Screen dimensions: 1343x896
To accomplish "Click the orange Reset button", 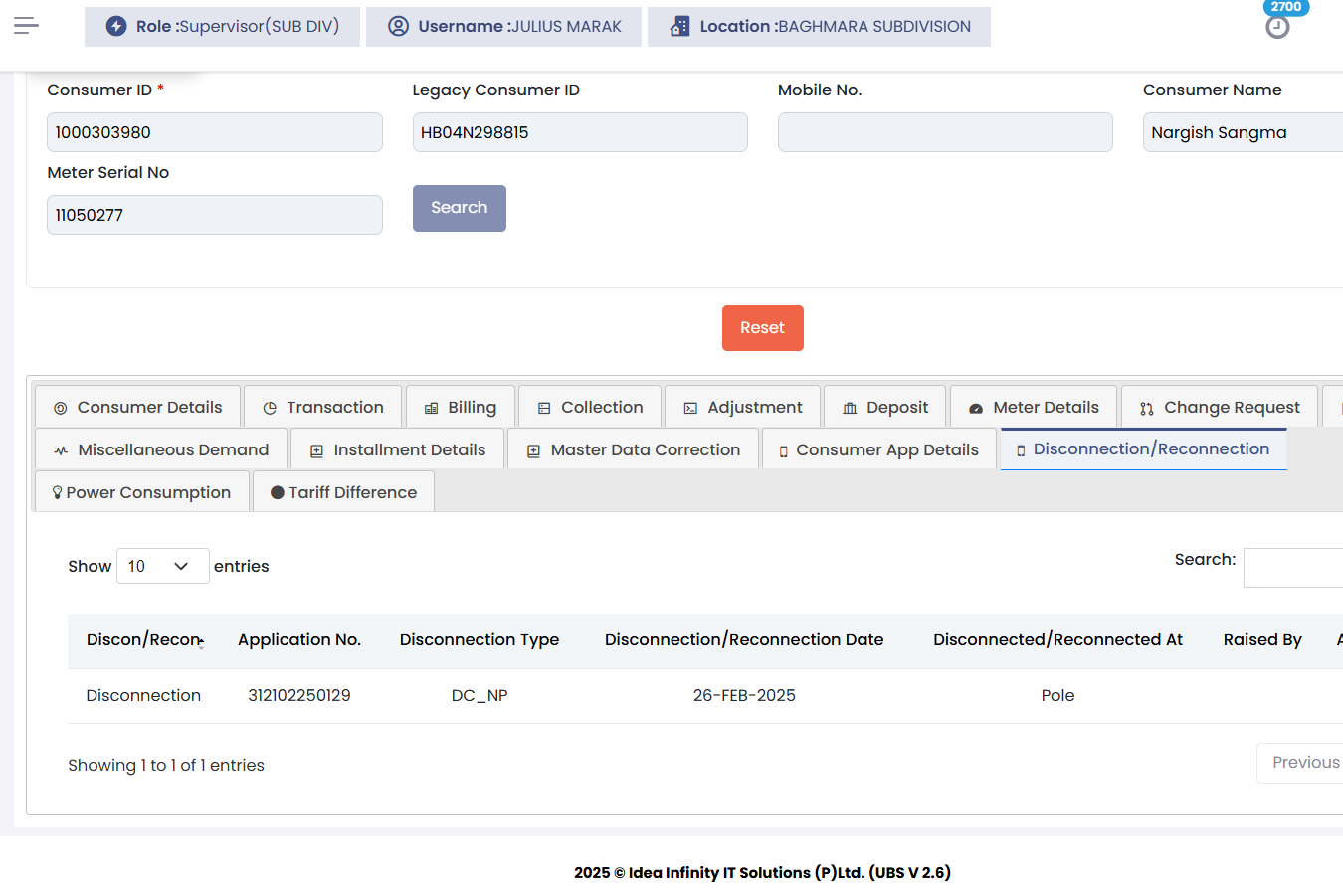I will tap(763, 328).
